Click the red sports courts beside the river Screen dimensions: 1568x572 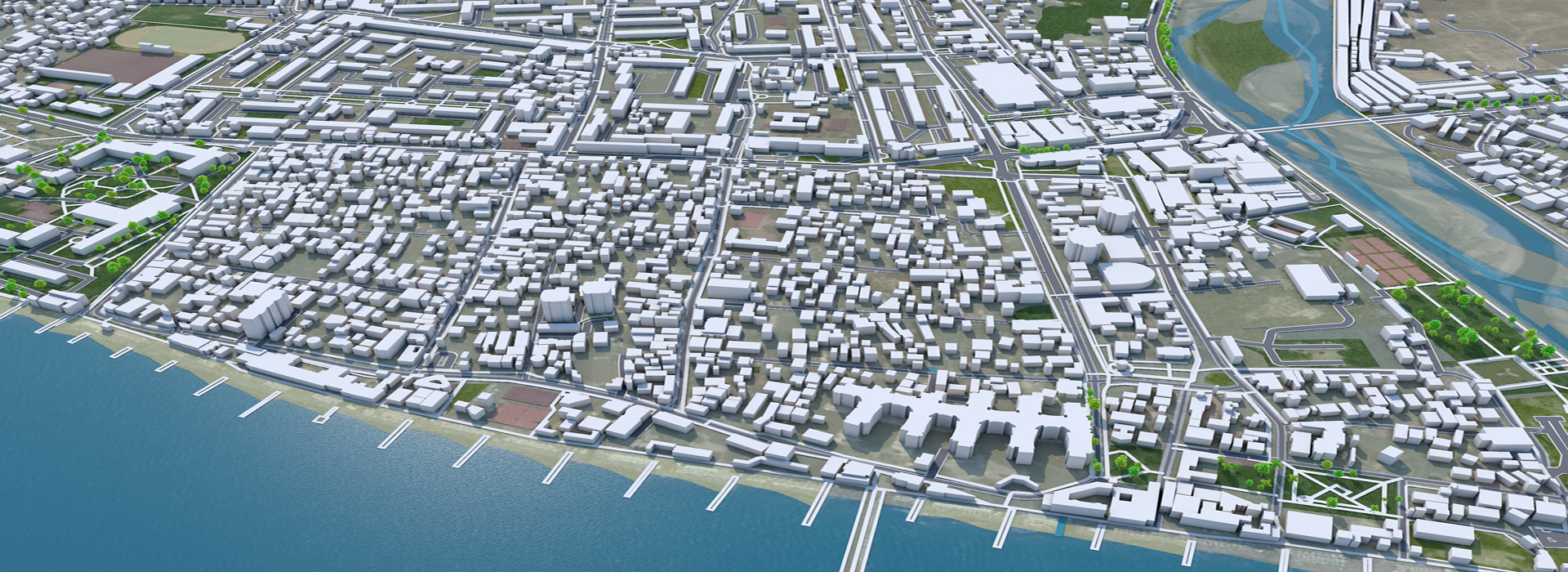(x=1388, y=260)
